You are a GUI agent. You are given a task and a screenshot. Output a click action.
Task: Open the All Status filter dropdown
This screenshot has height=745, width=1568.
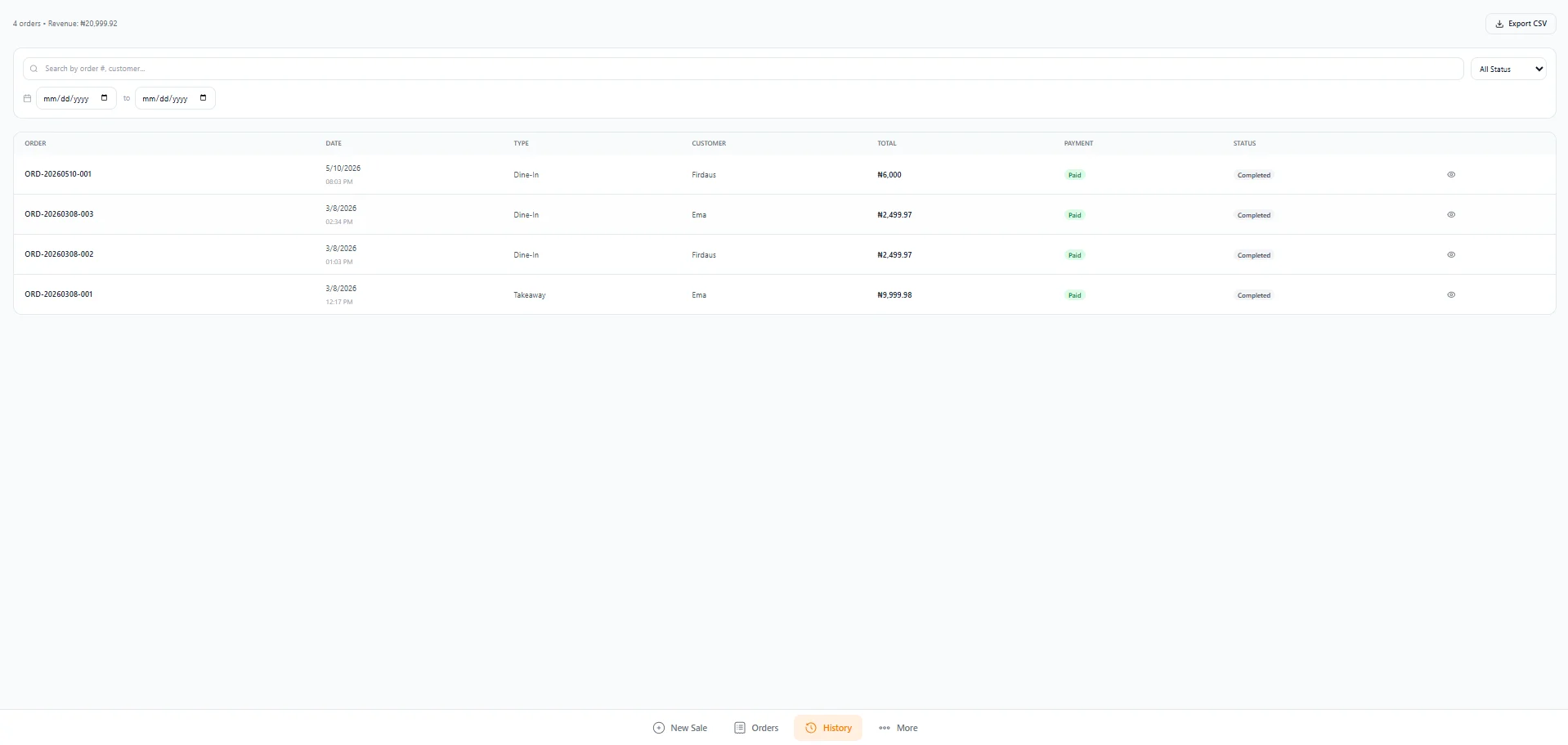pos(1509,69)
